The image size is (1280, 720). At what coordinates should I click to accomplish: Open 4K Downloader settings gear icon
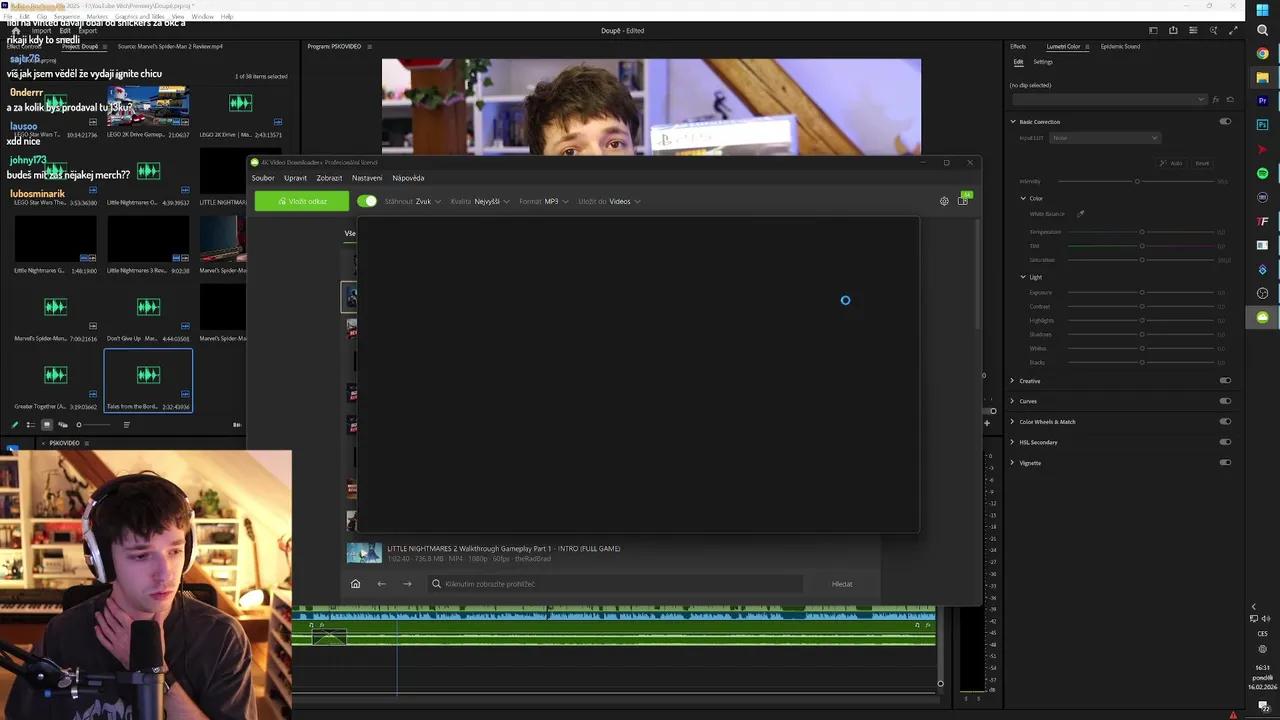(944, 201)
